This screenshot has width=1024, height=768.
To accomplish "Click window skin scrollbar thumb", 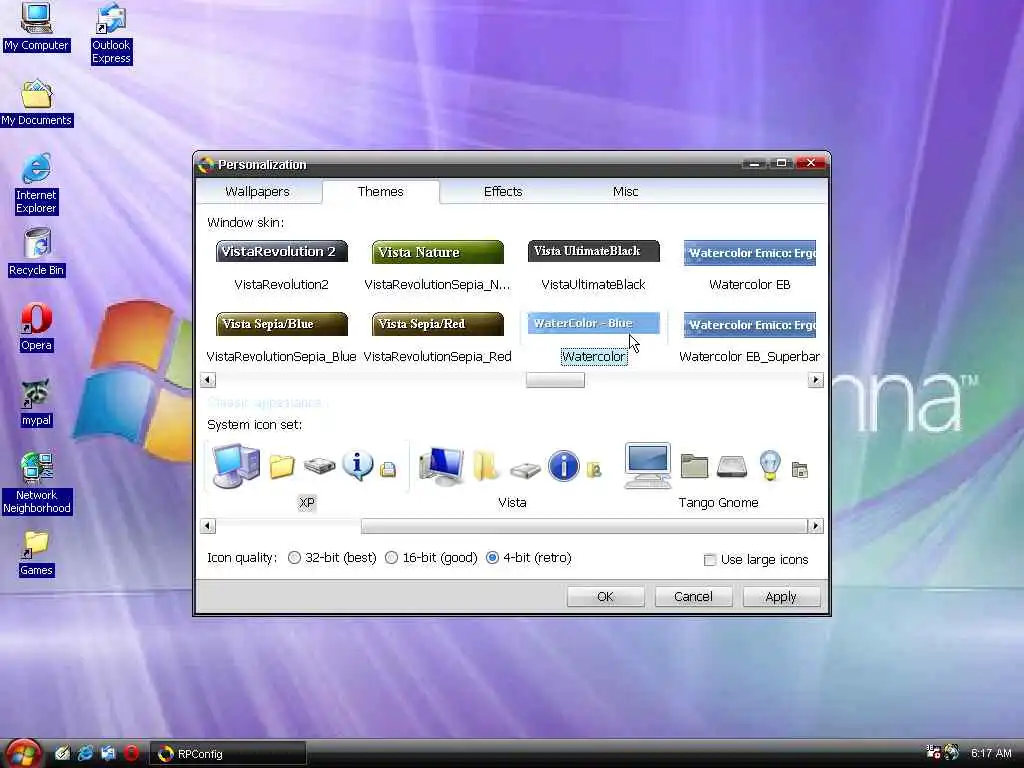I will [555, 380].
